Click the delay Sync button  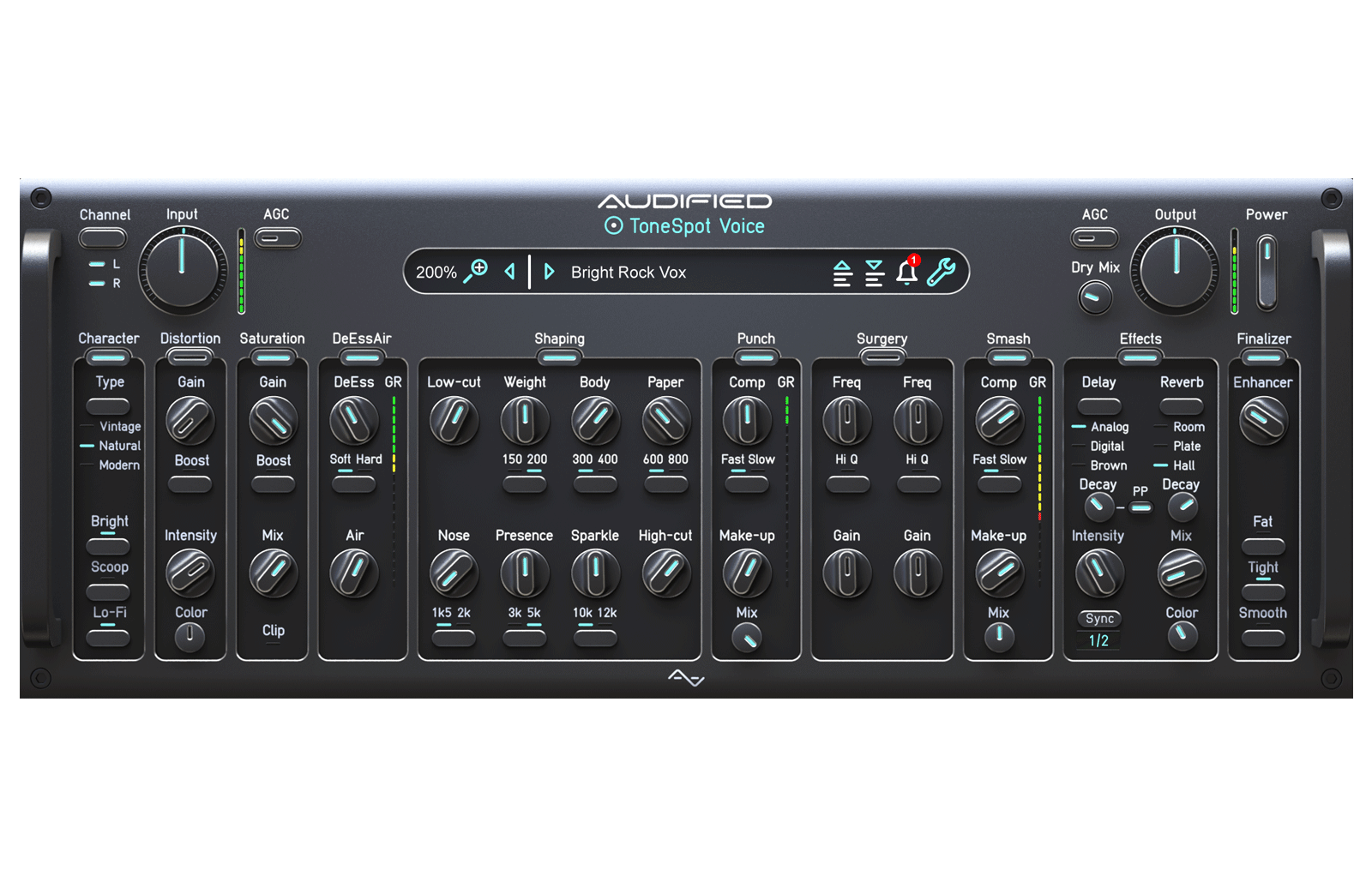[1099, 618]
